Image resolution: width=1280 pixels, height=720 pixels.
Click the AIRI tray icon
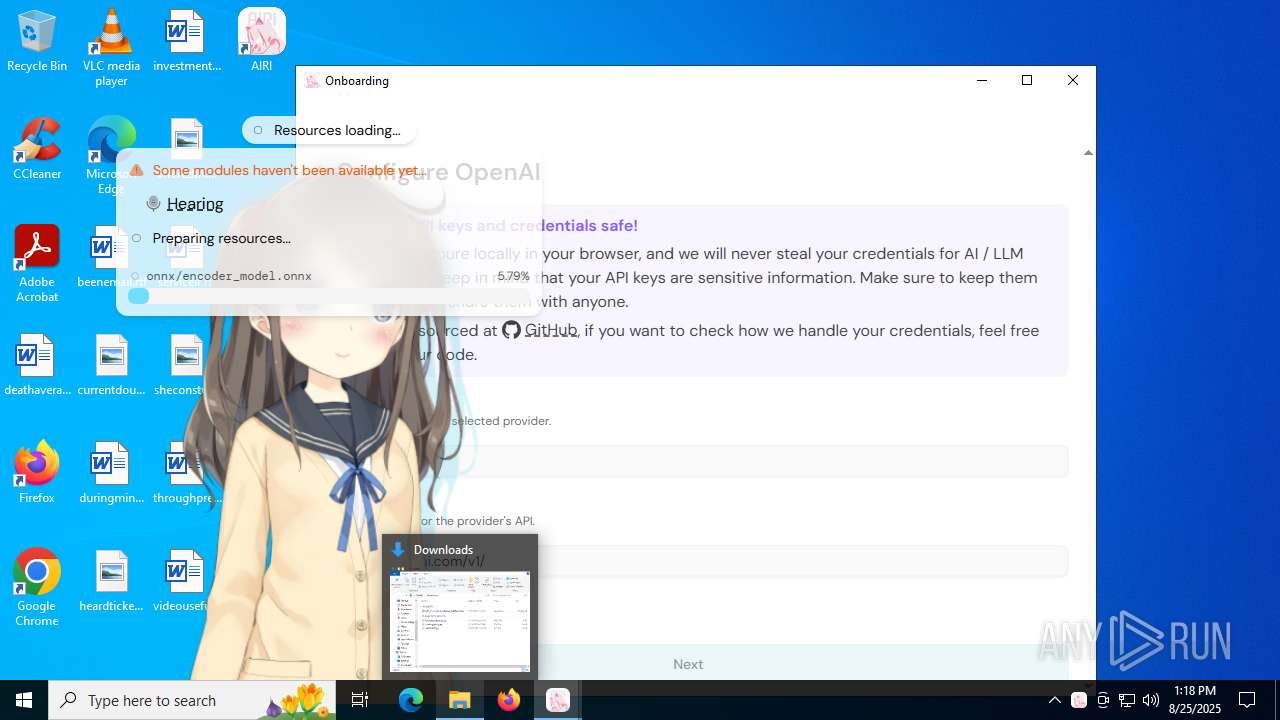(1079, 700)
